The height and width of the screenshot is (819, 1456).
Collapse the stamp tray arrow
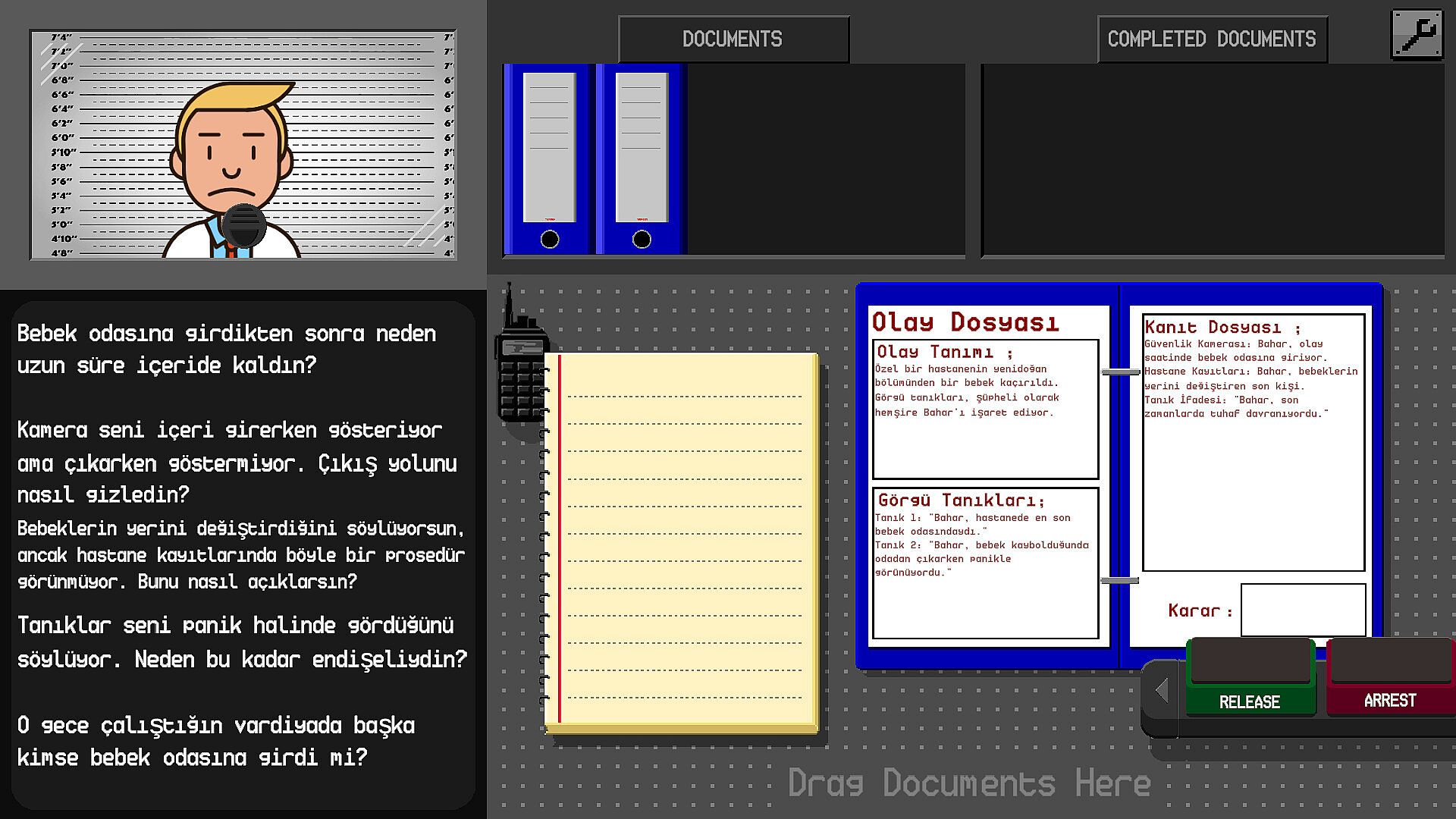[1161, 691]
